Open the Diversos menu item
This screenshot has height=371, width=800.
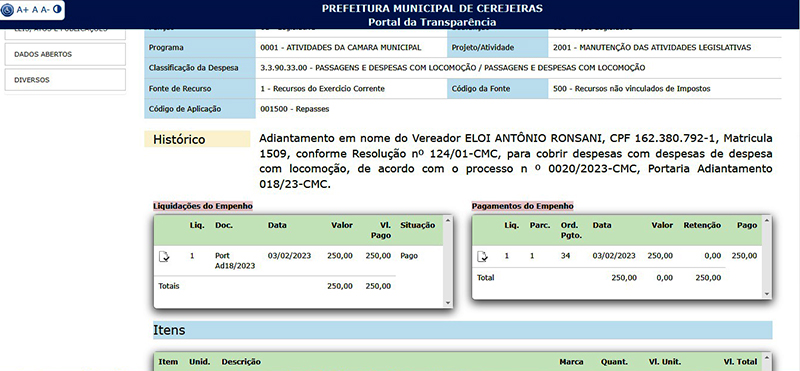(65, 80)
